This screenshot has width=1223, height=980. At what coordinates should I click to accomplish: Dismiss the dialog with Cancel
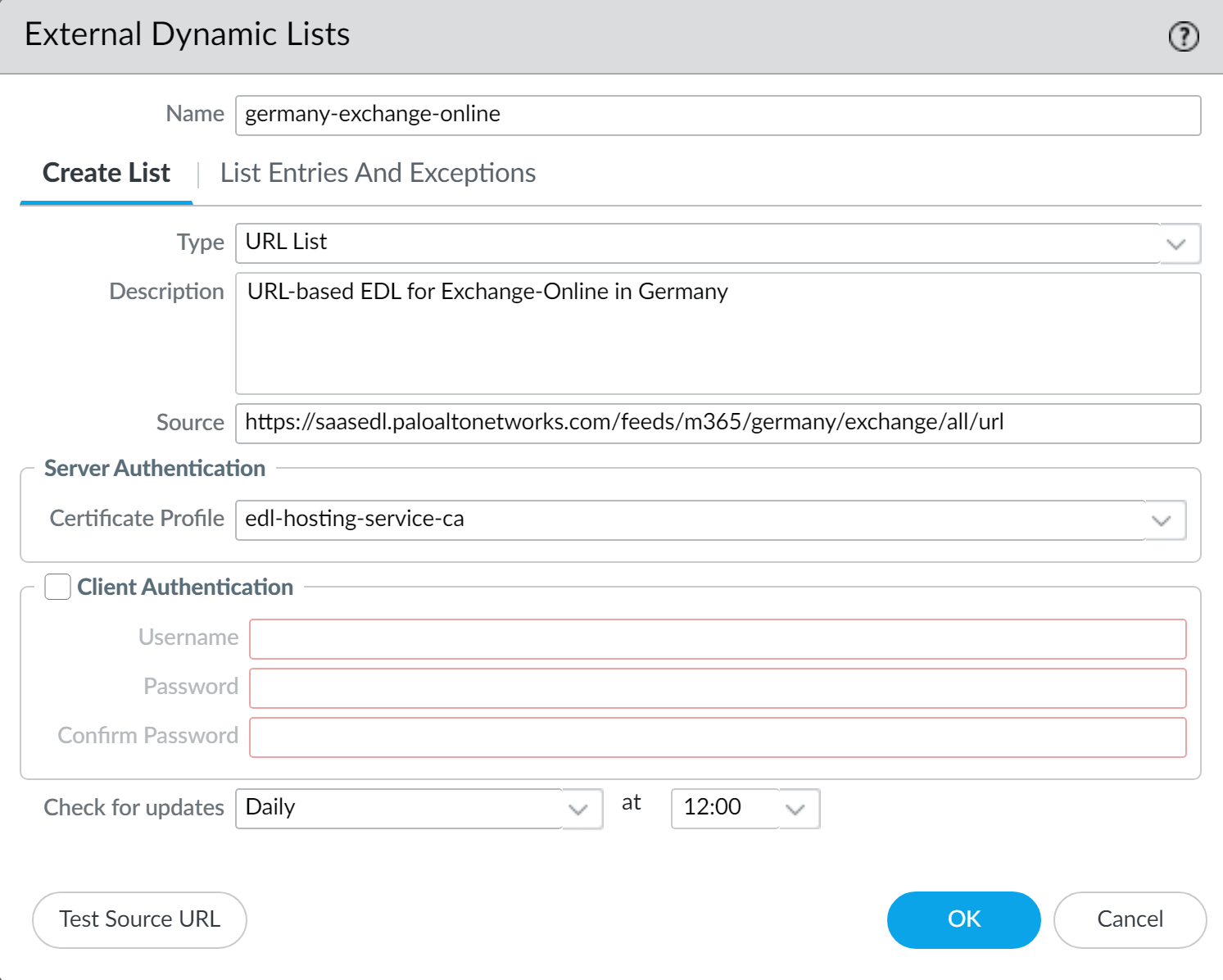tap(1130, 919)
